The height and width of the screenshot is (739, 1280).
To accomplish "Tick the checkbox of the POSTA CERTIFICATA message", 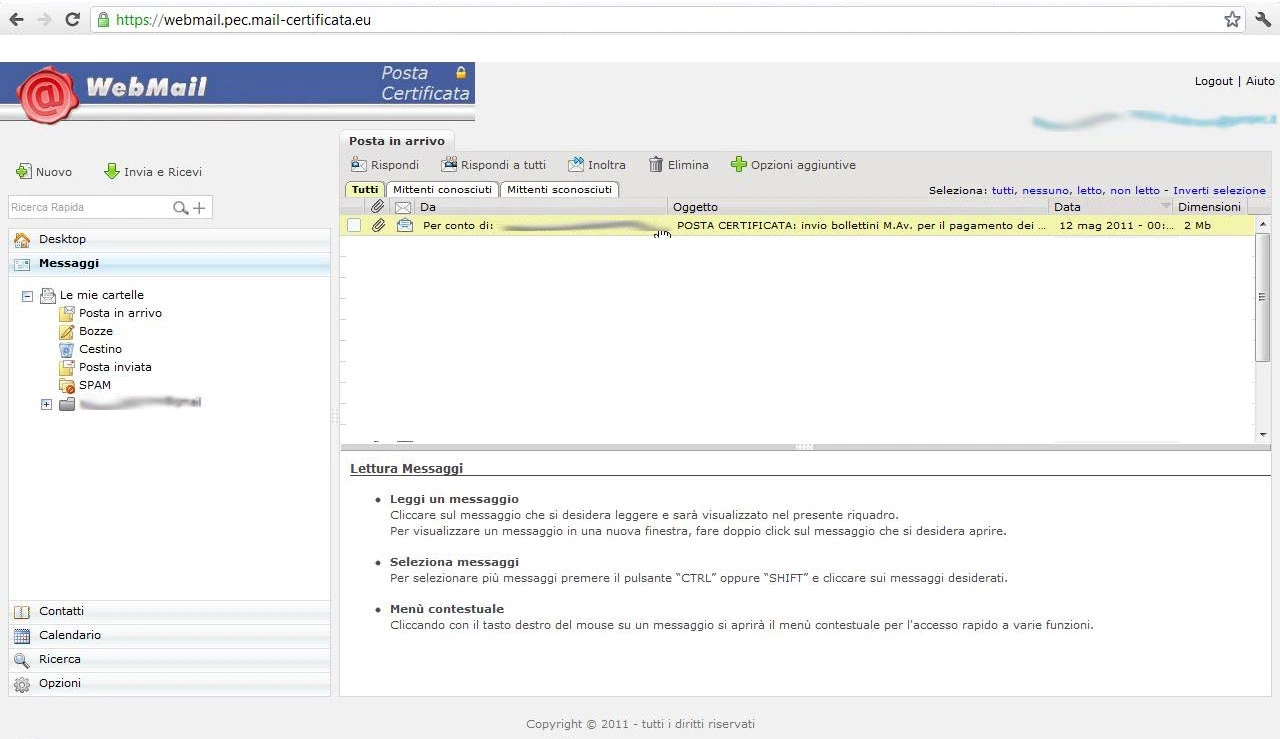I will click(x=354, y=226).
